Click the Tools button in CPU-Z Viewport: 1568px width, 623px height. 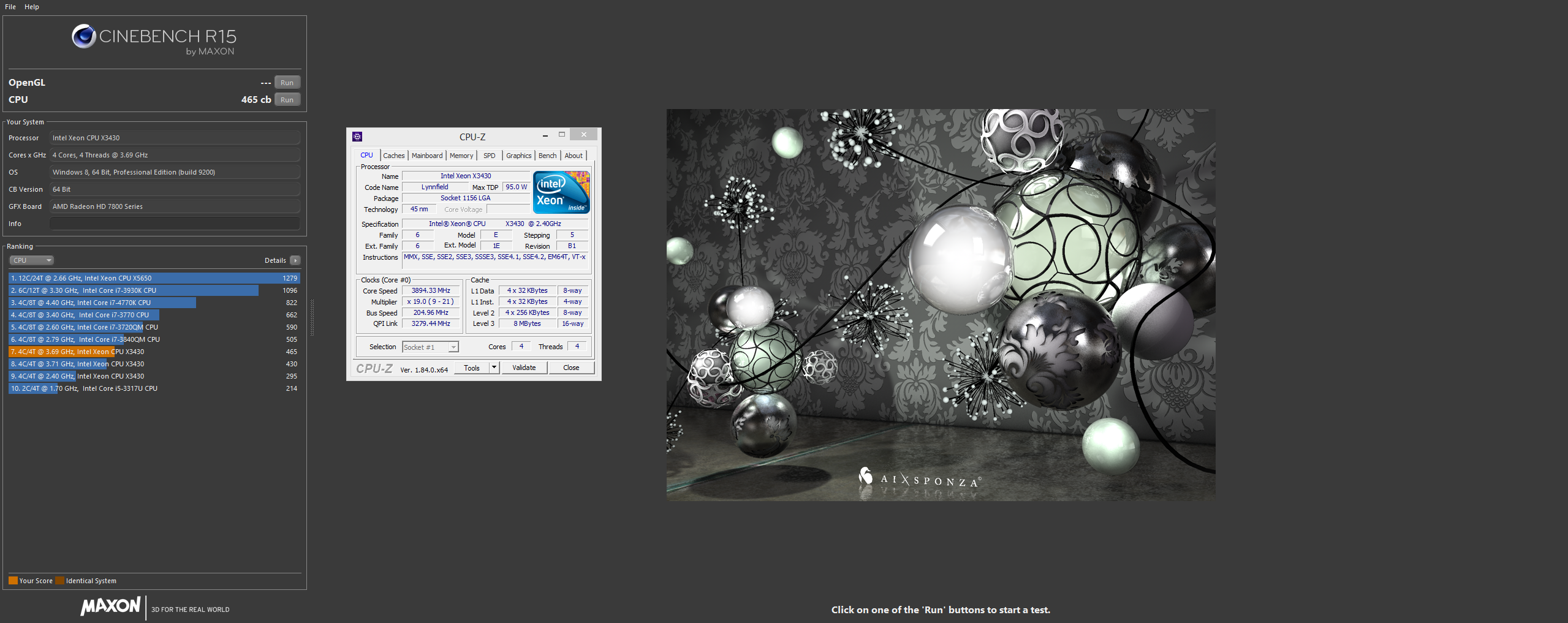pyautogui.click(x=472, y=368)
